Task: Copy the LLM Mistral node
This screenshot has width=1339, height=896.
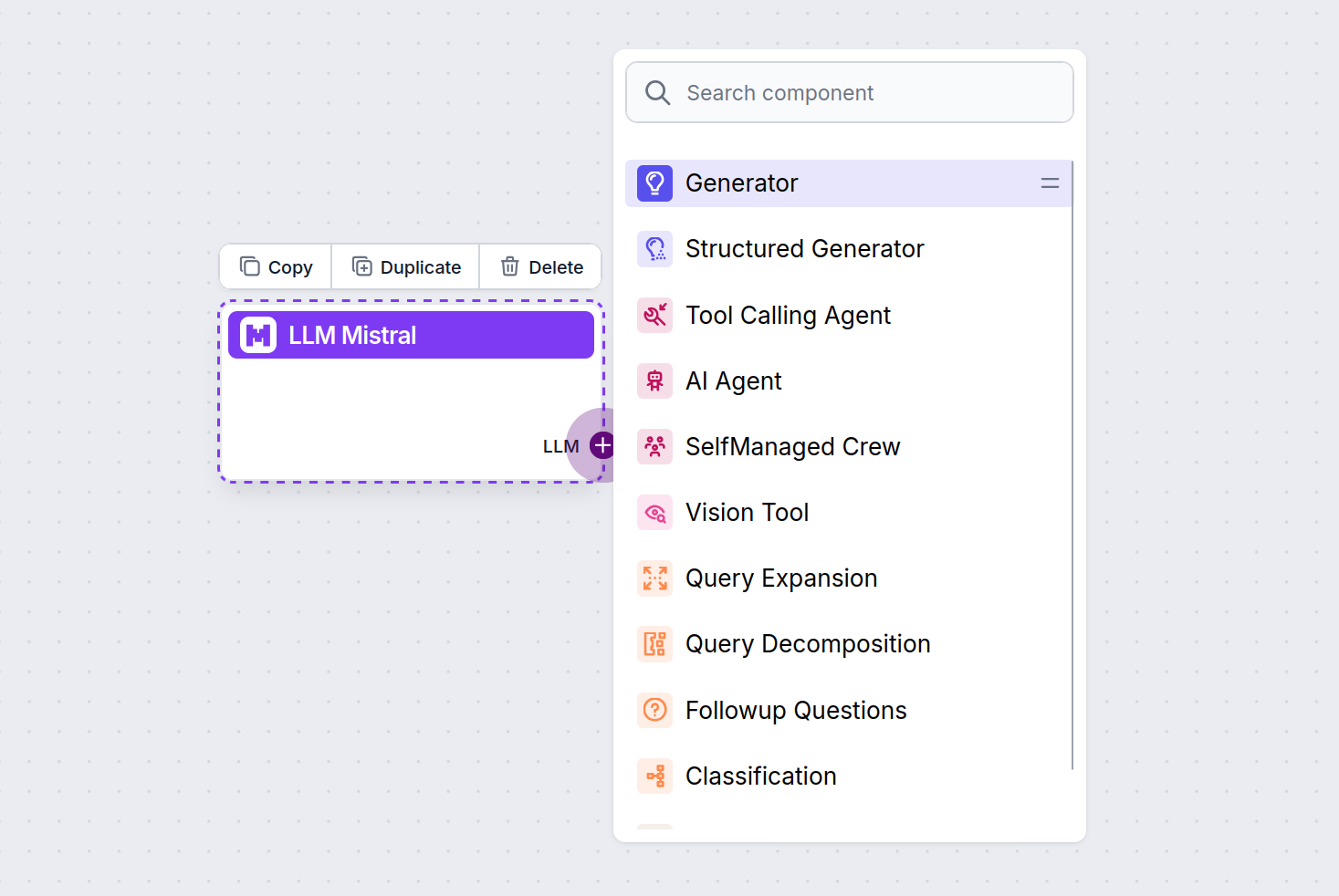Action: pos(276,267)
